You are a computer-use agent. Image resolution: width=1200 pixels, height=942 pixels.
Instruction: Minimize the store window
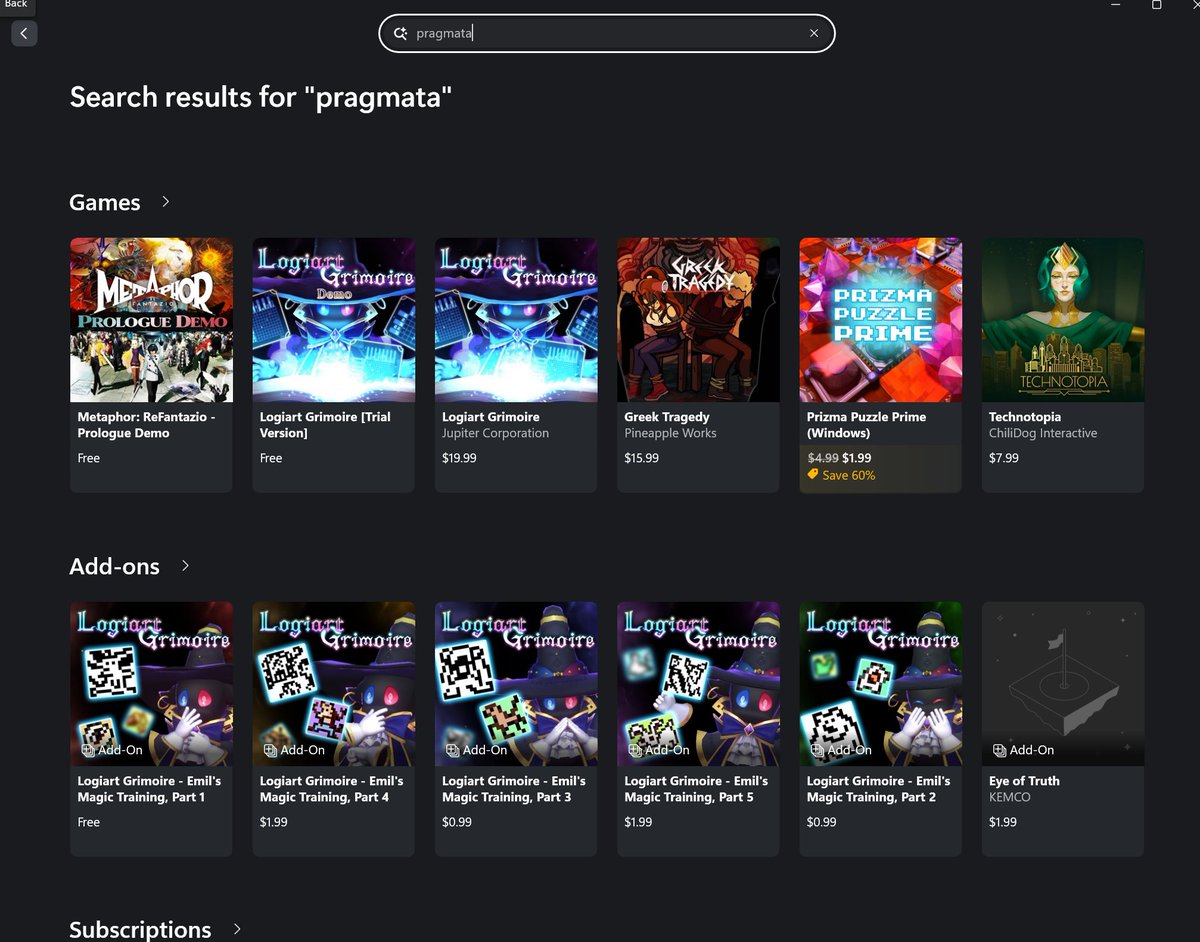(1115, 5)
